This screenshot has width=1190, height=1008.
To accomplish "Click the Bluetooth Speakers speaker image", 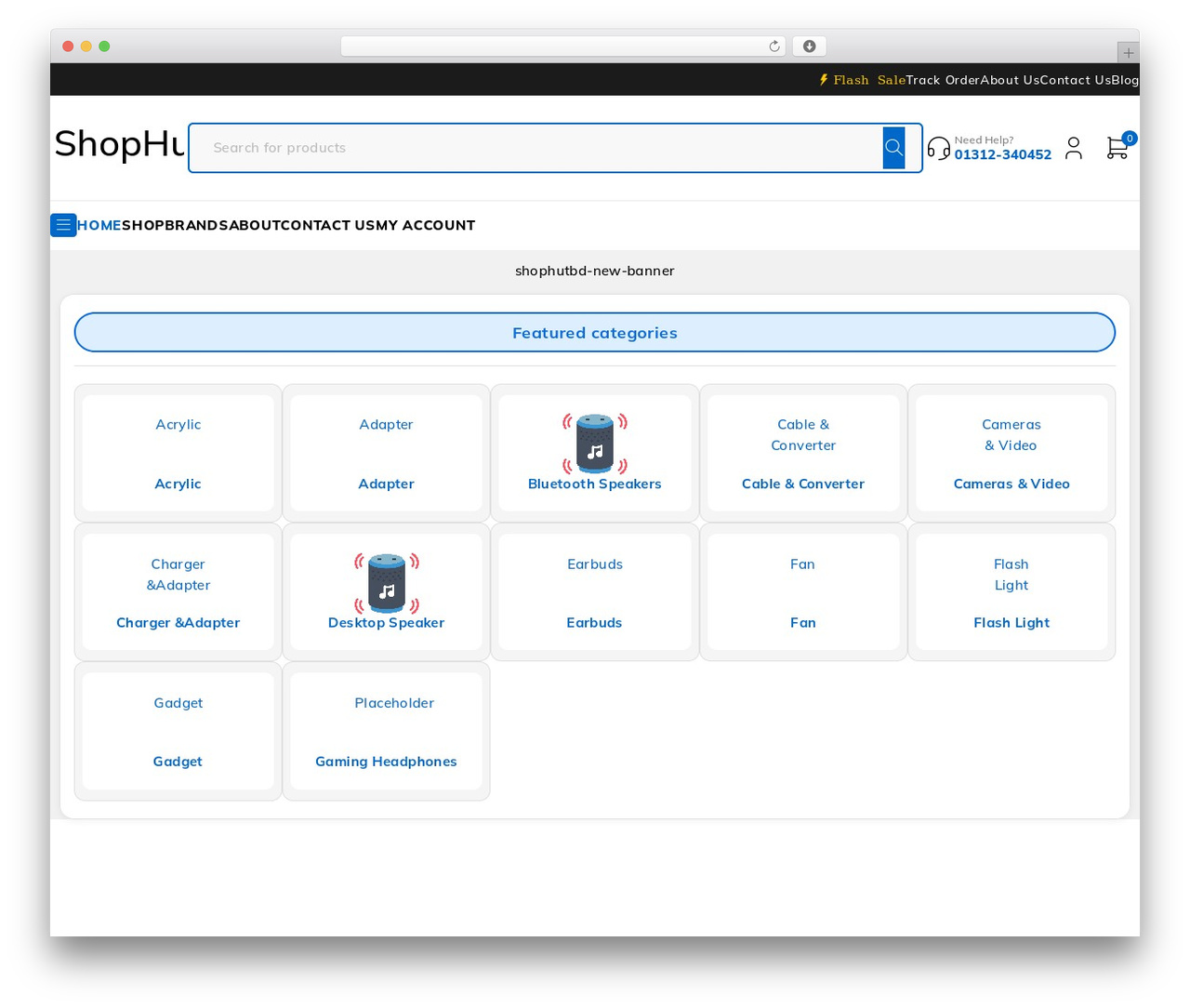I will (595, 443).
